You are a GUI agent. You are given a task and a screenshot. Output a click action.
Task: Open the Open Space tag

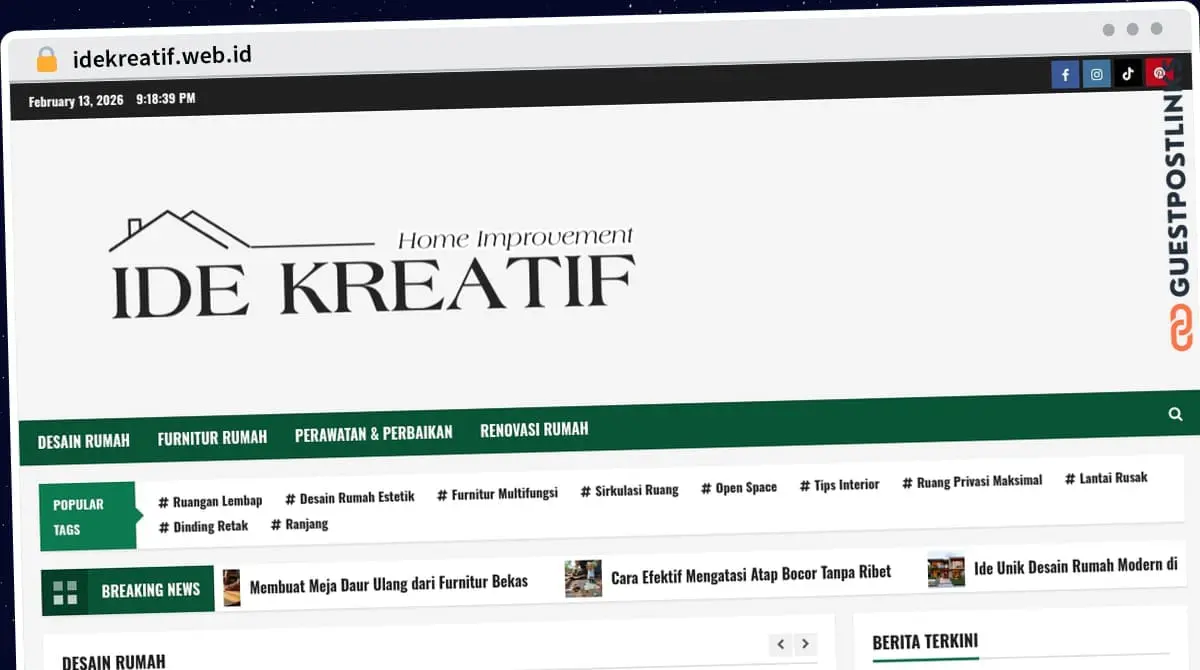739,487
